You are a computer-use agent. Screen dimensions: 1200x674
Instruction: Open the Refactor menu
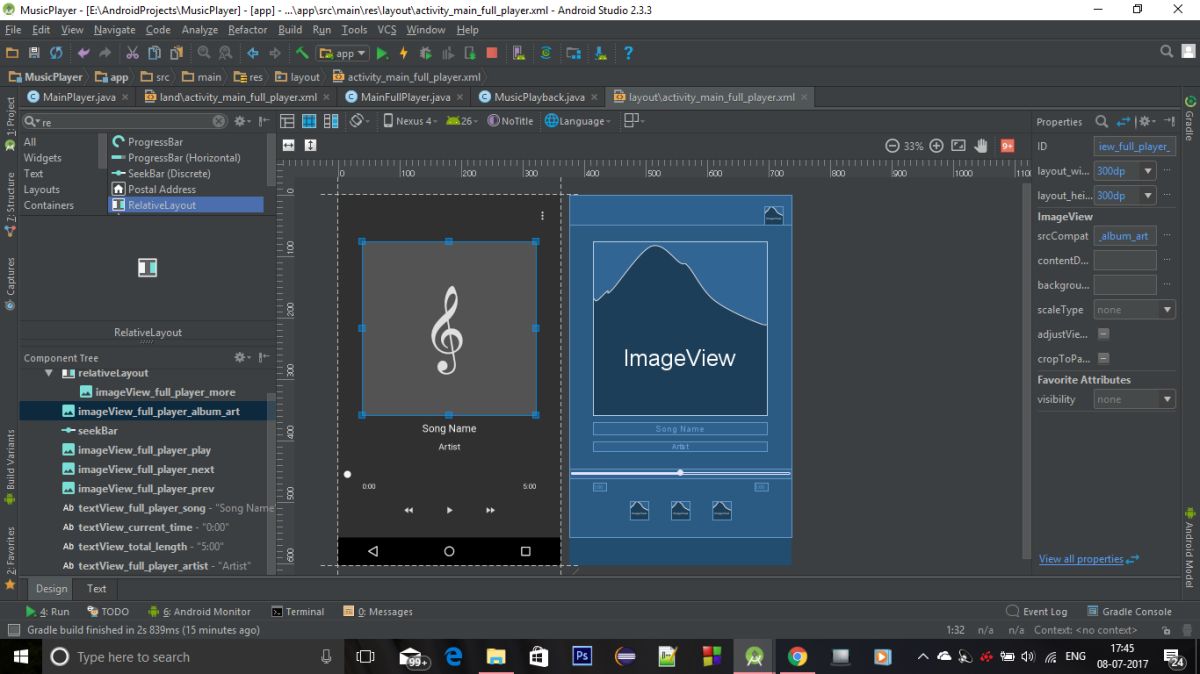point(247,30)
